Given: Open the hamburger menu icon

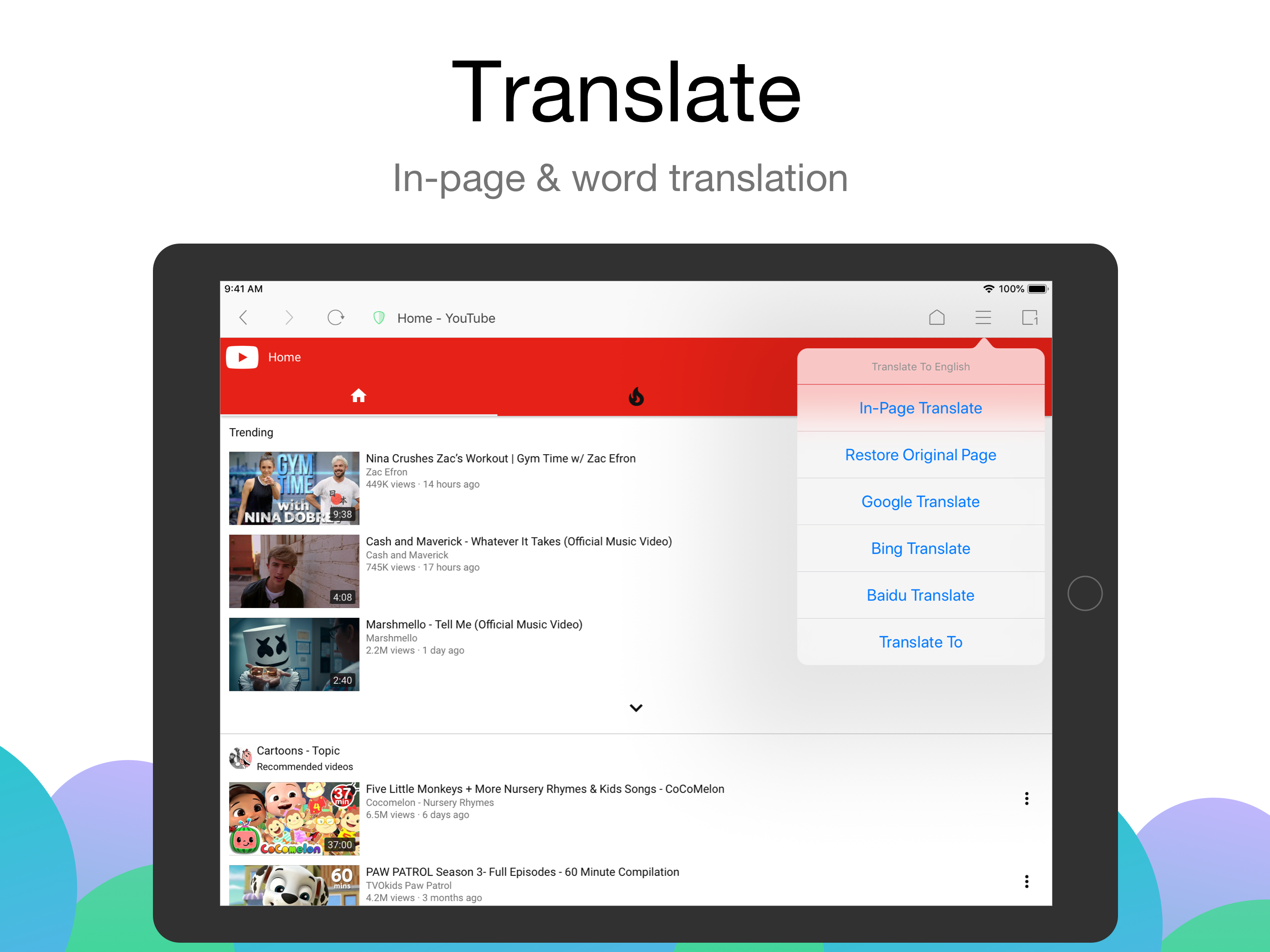Looking at the screenshot, I should (983, 317).
